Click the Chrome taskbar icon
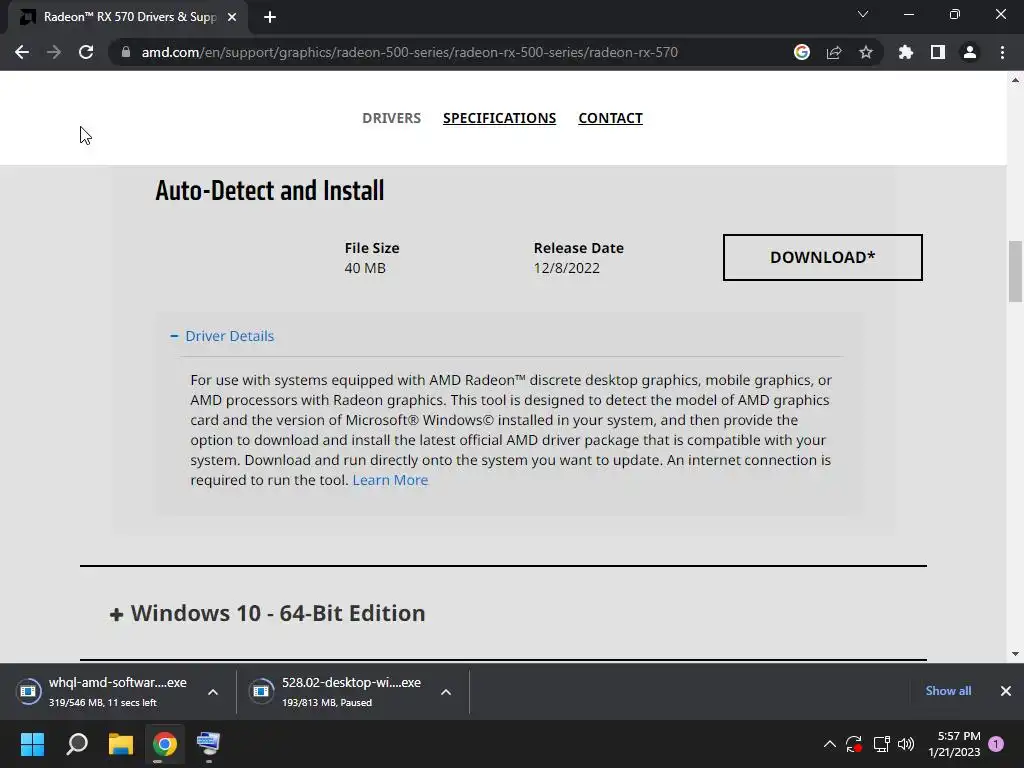1024x768 pixels. [x=165, y=744]
